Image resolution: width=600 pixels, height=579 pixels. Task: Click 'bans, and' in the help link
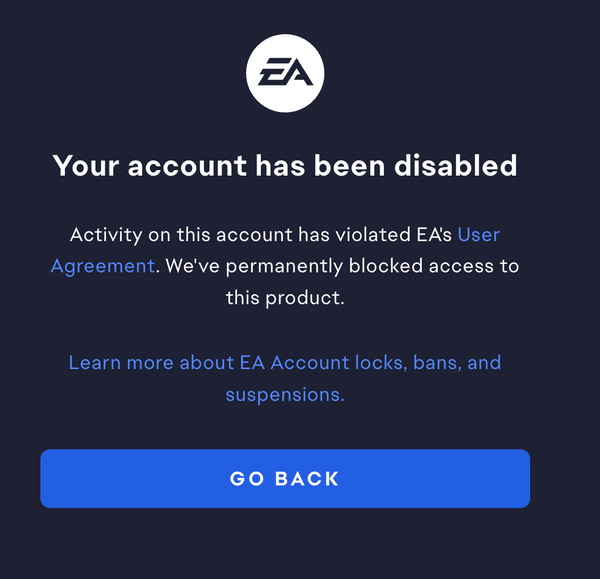click(457, 362)
